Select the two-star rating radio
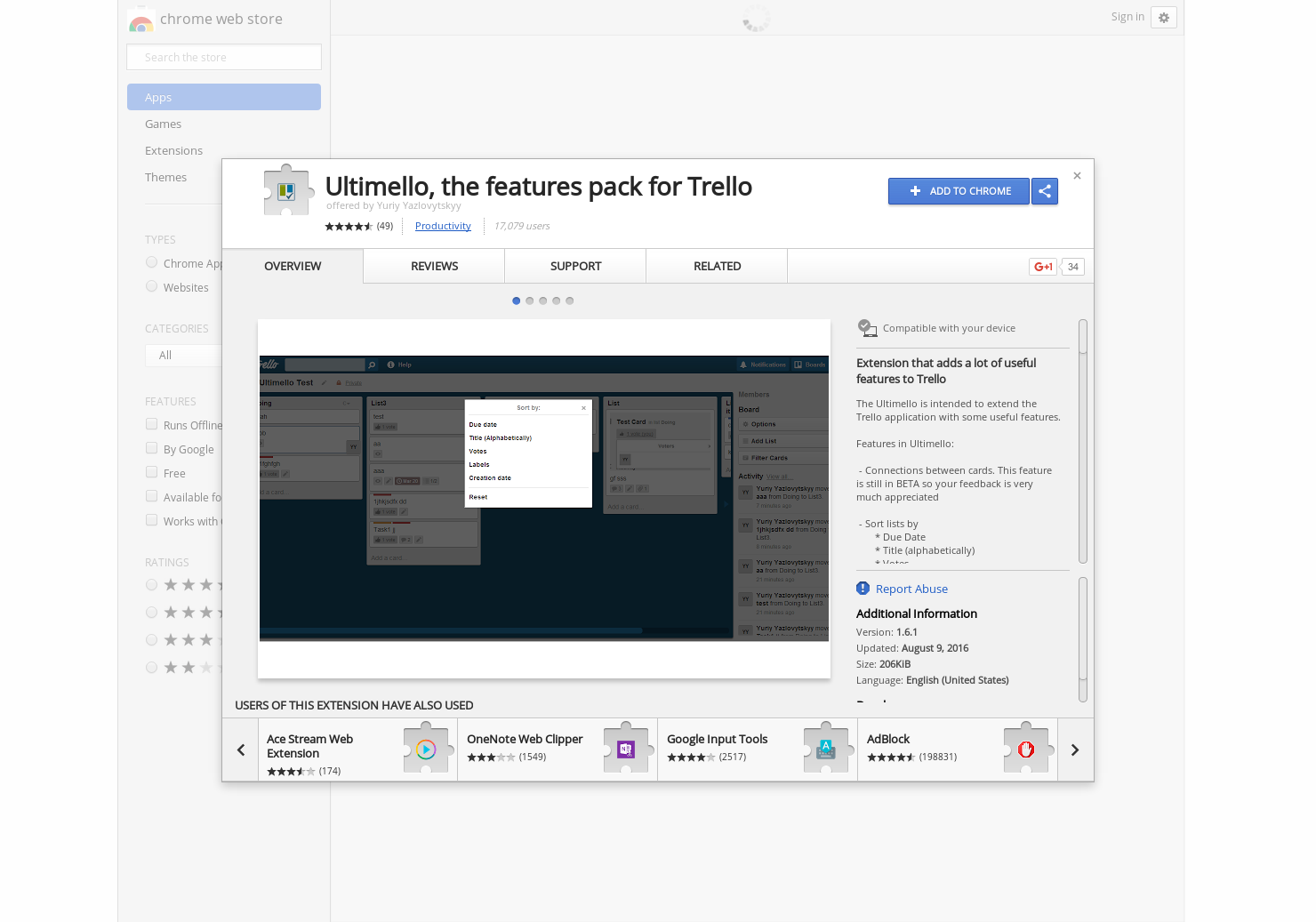This screenshot has width=1316, height=922. [152, 668]
